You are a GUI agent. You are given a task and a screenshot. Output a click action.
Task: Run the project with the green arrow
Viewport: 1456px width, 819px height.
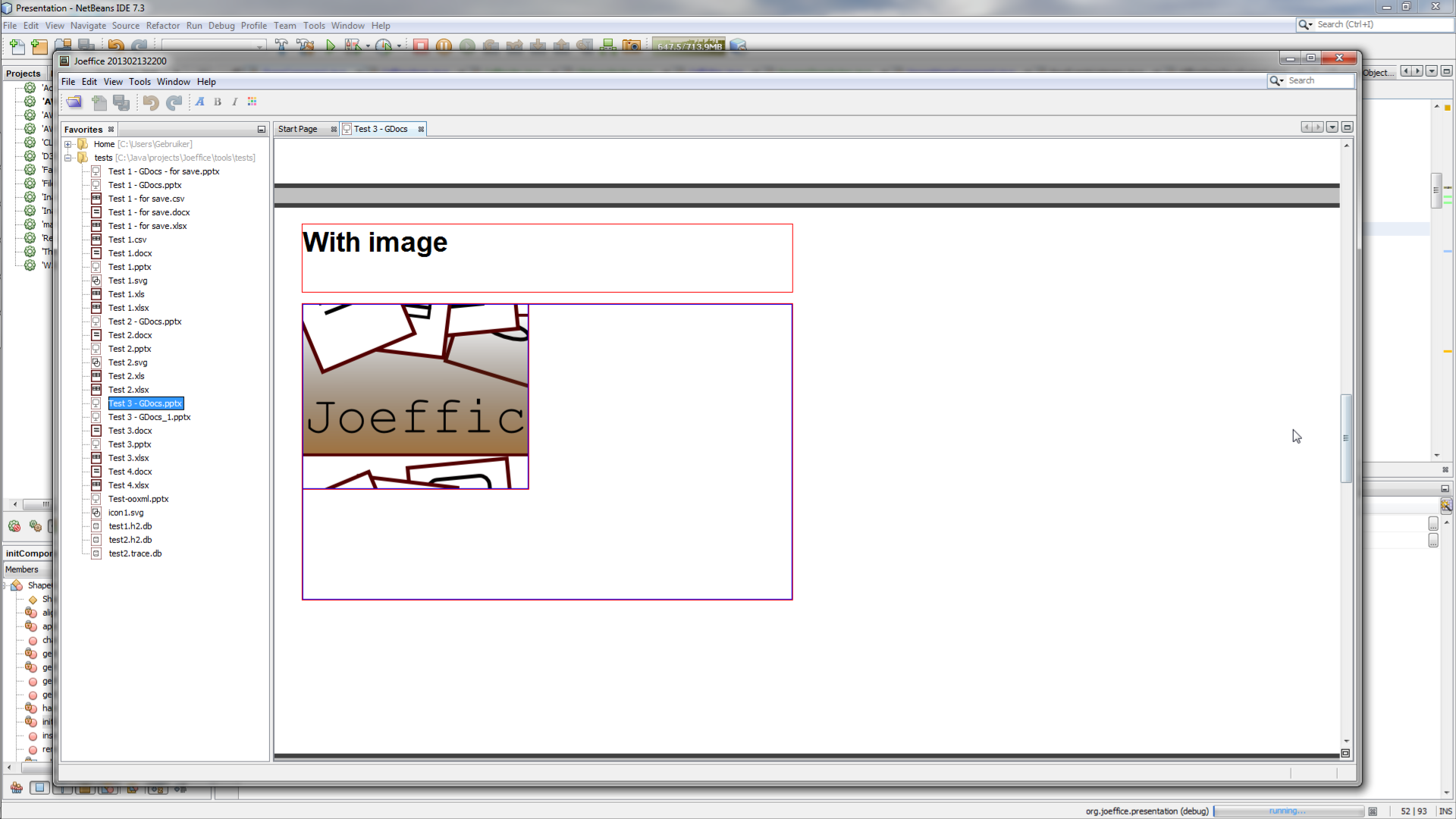click(331, 45)
